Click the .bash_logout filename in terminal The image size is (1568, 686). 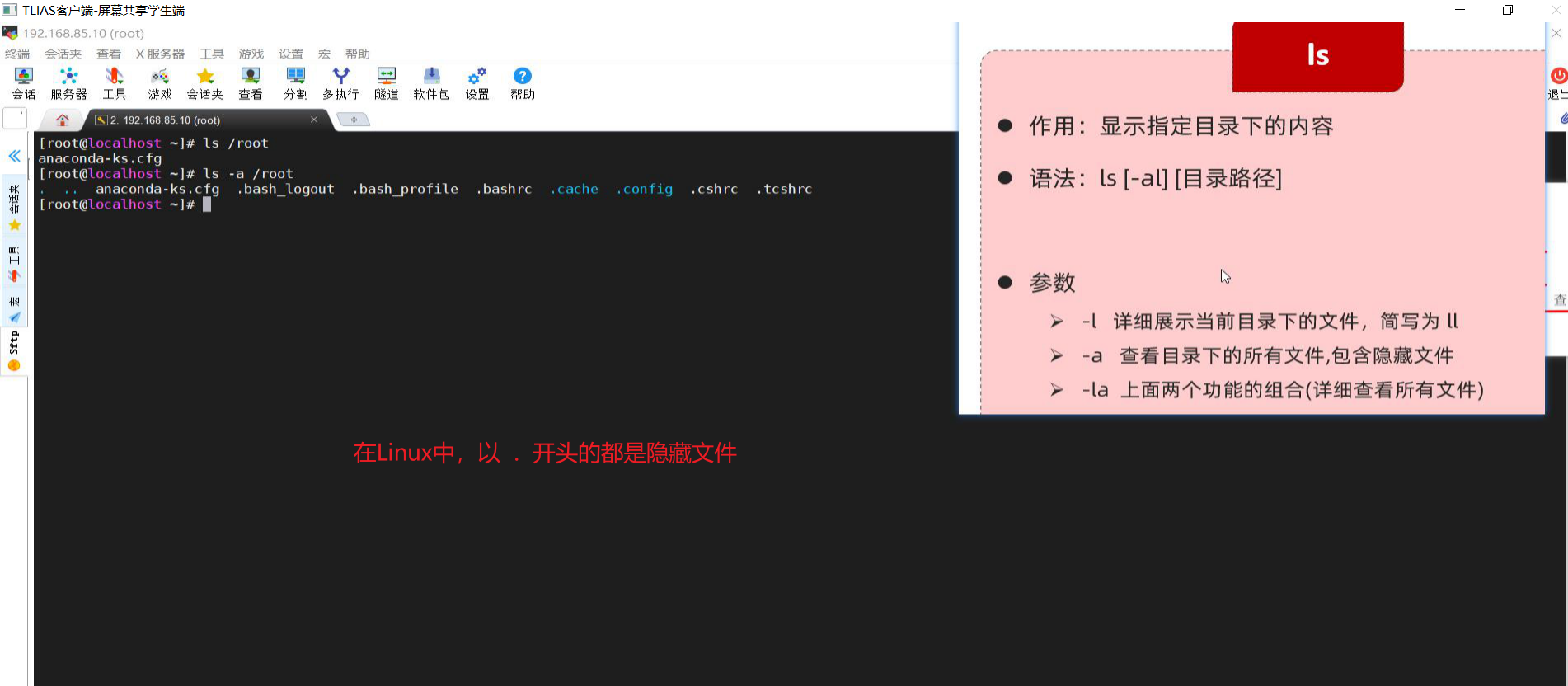(286, 189)
